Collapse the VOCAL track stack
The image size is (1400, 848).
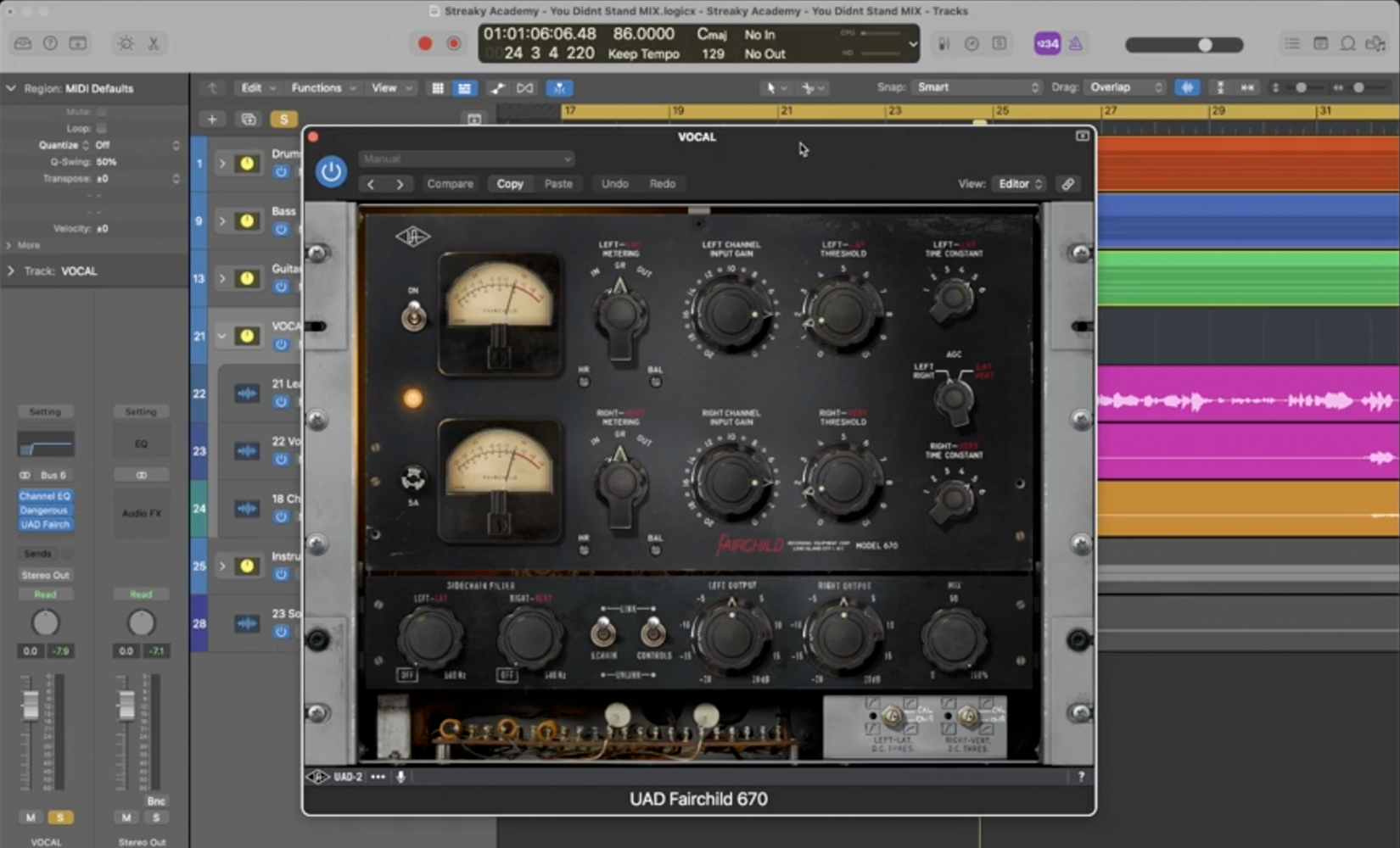tap(222, 337)
